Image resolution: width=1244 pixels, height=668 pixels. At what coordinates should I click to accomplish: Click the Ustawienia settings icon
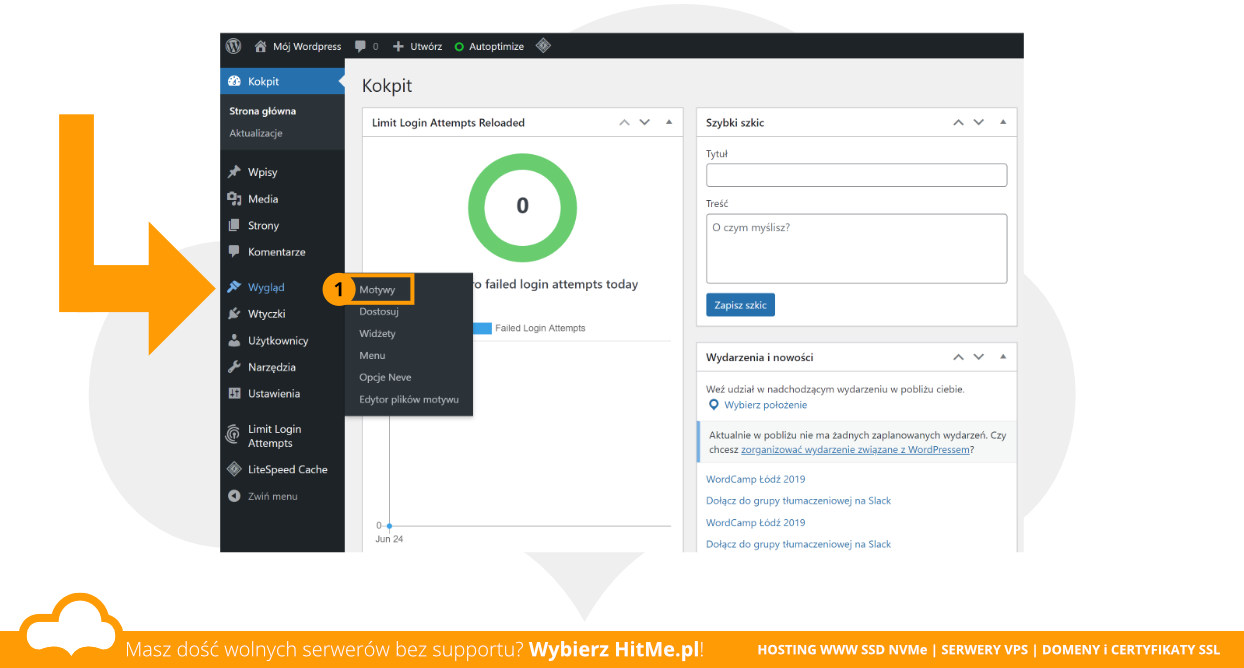(234, 393)
